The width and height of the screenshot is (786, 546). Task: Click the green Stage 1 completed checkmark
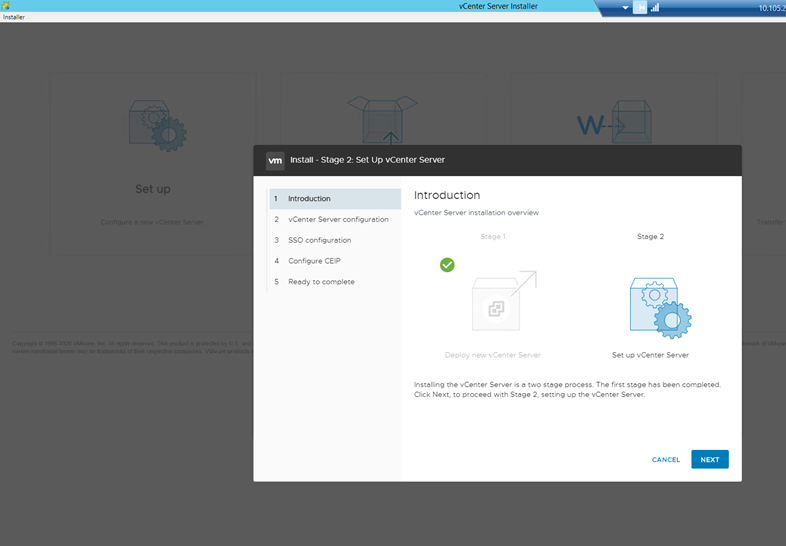447,265
